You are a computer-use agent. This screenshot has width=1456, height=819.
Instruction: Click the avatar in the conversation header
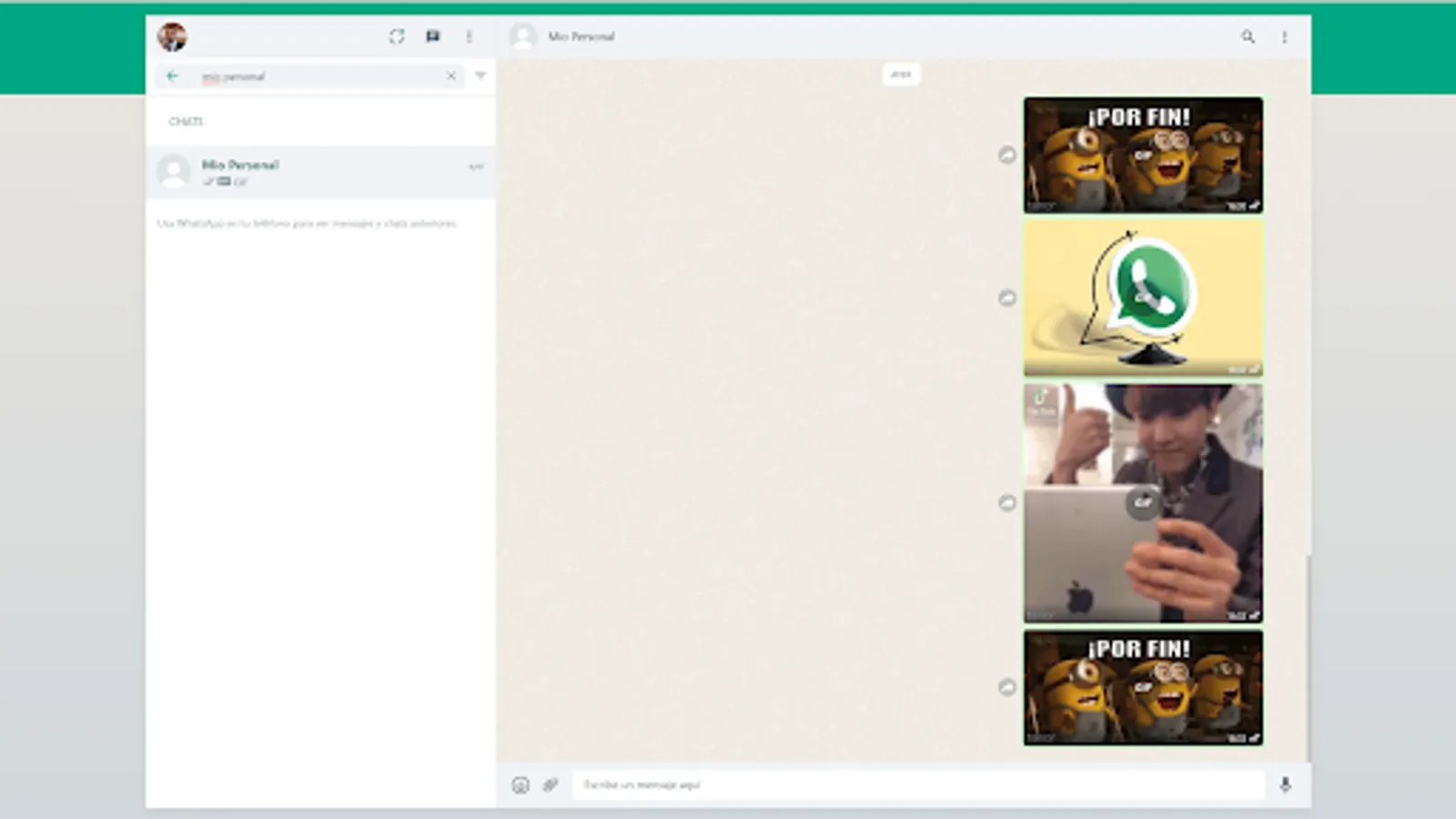(522, 36)
